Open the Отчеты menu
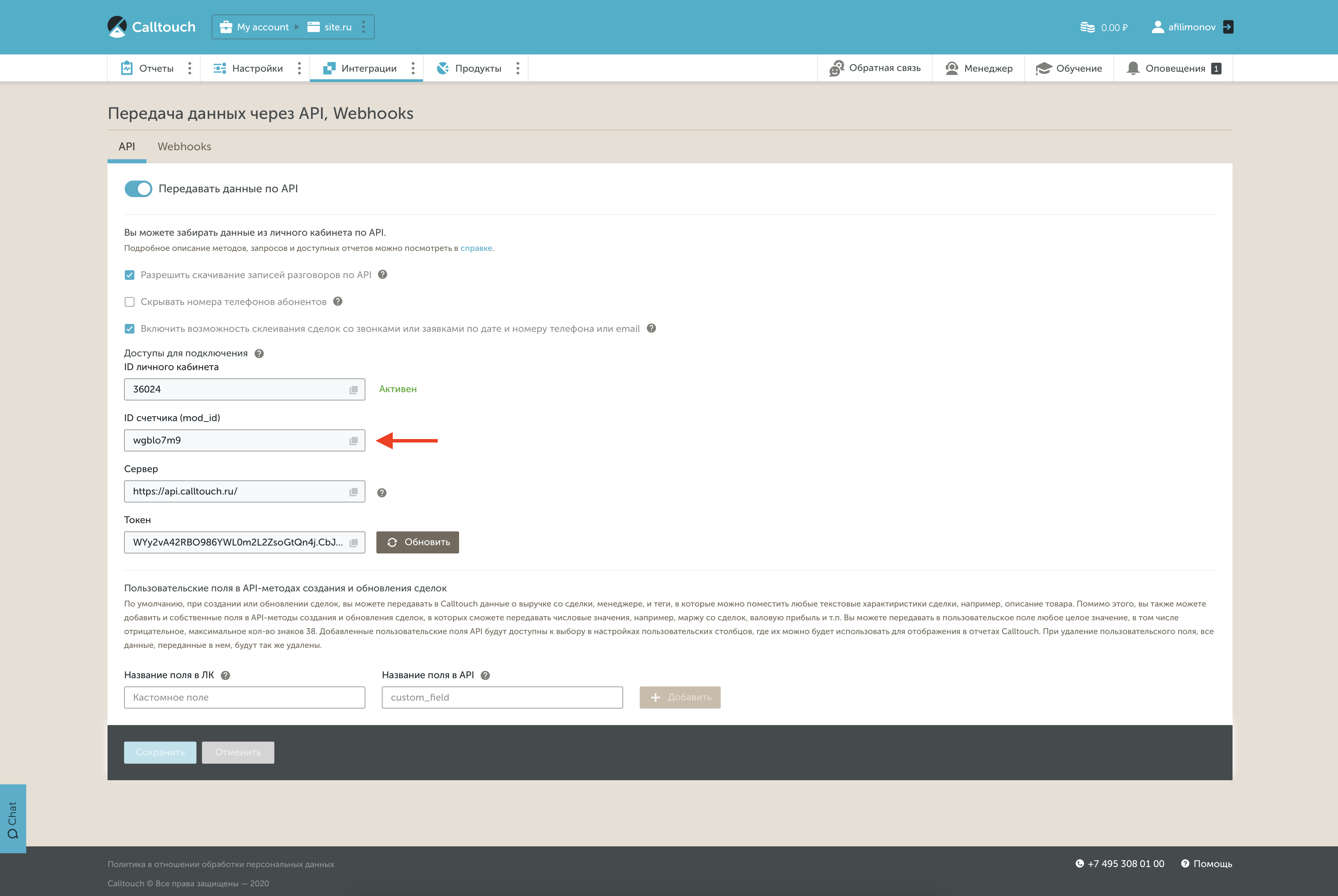 pos(148,68)
